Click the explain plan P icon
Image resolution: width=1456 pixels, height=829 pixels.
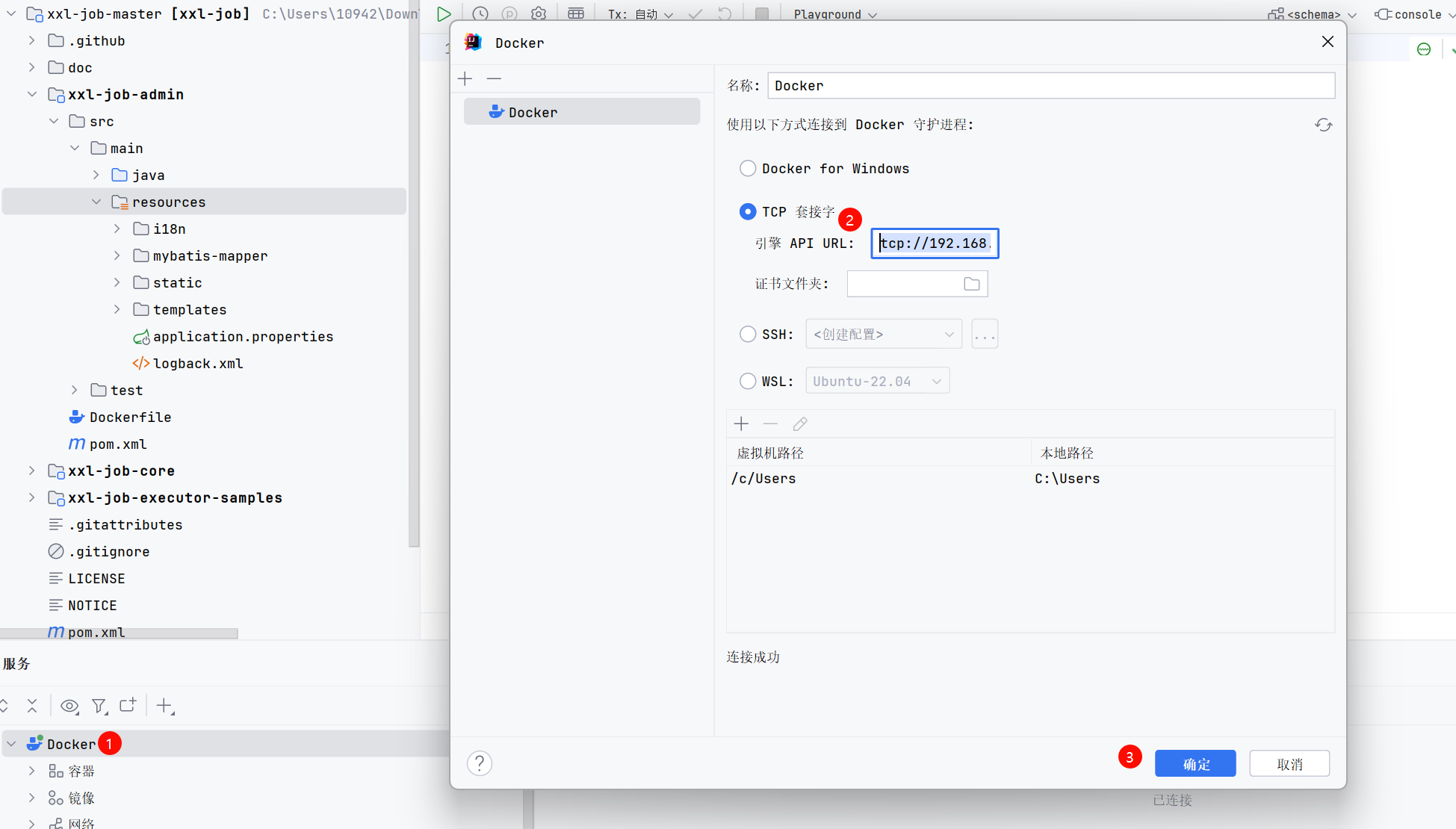tap(509, 14)
